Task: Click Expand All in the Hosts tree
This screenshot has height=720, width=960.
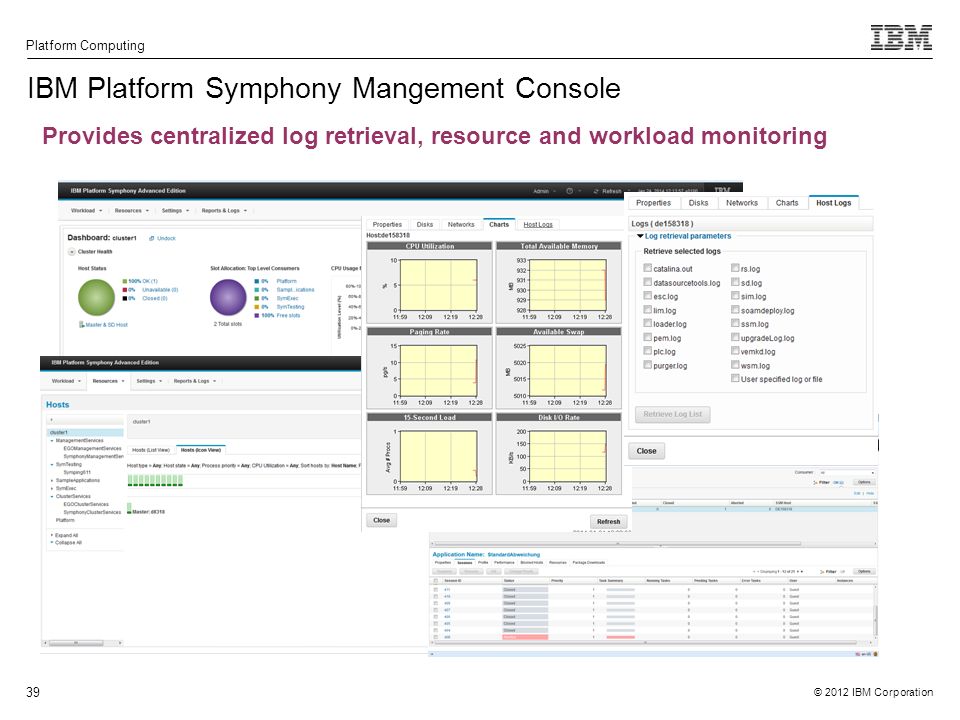Action: click(66, 535)
